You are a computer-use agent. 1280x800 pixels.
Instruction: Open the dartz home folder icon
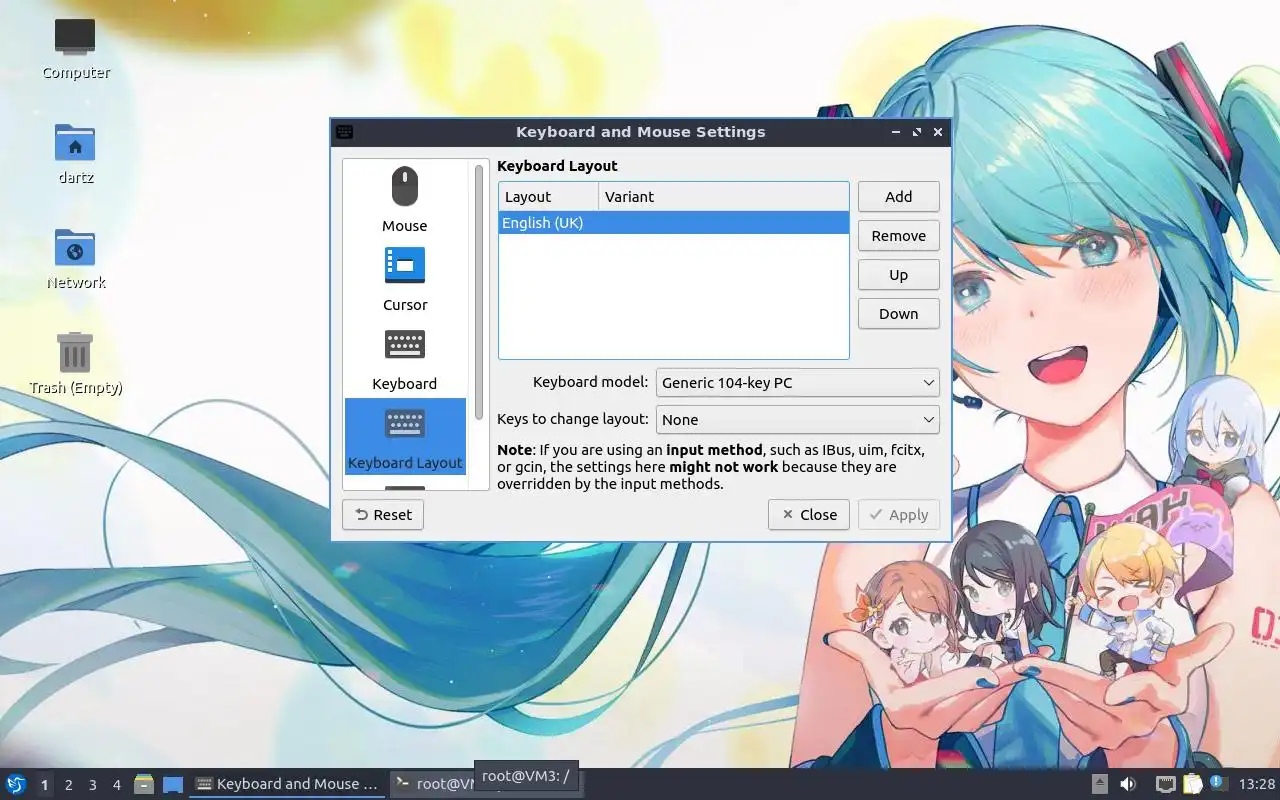pos(75,153)
